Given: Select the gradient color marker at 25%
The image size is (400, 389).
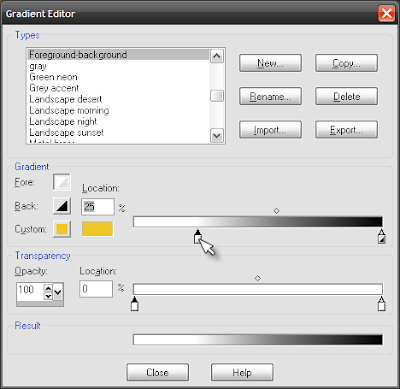Looking at the screenshot, I should 198,236.
